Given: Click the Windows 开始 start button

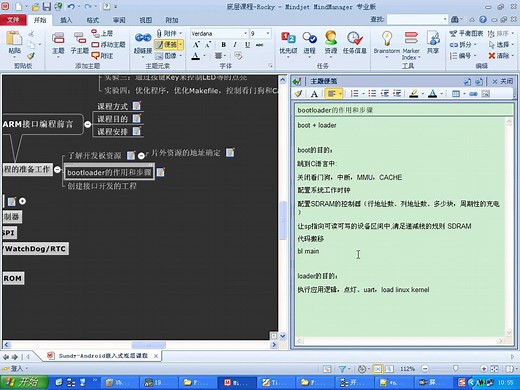Looking at the screenshot, I should (x=24, y=382).
